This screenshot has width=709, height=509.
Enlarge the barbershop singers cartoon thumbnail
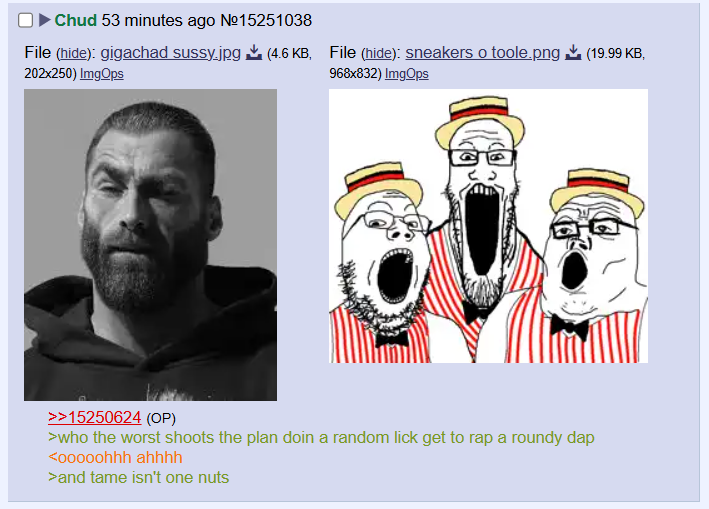488,226
